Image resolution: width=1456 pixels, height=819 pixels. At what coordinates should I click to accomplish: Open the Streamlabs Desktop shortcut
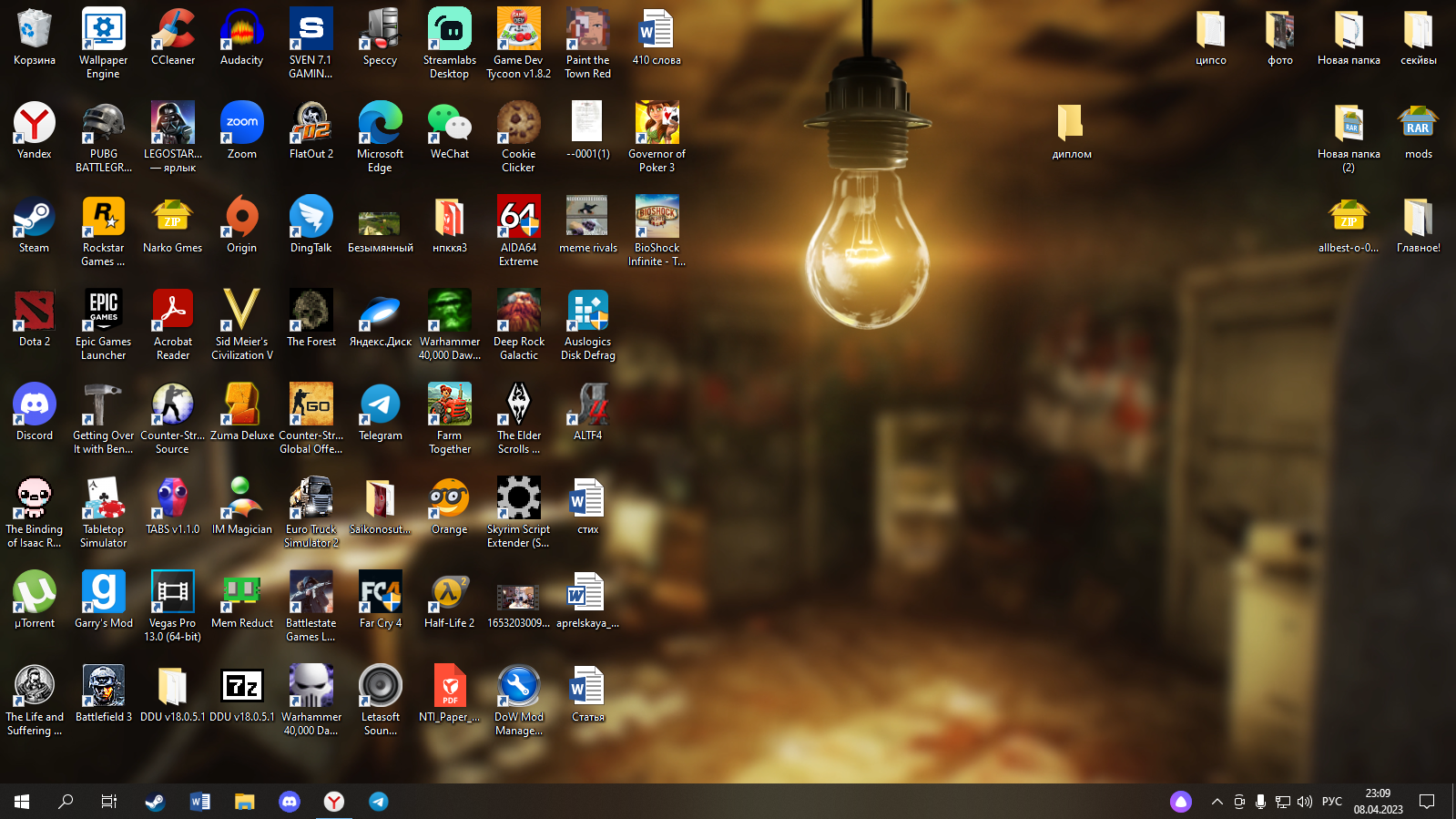coord(450,42)
